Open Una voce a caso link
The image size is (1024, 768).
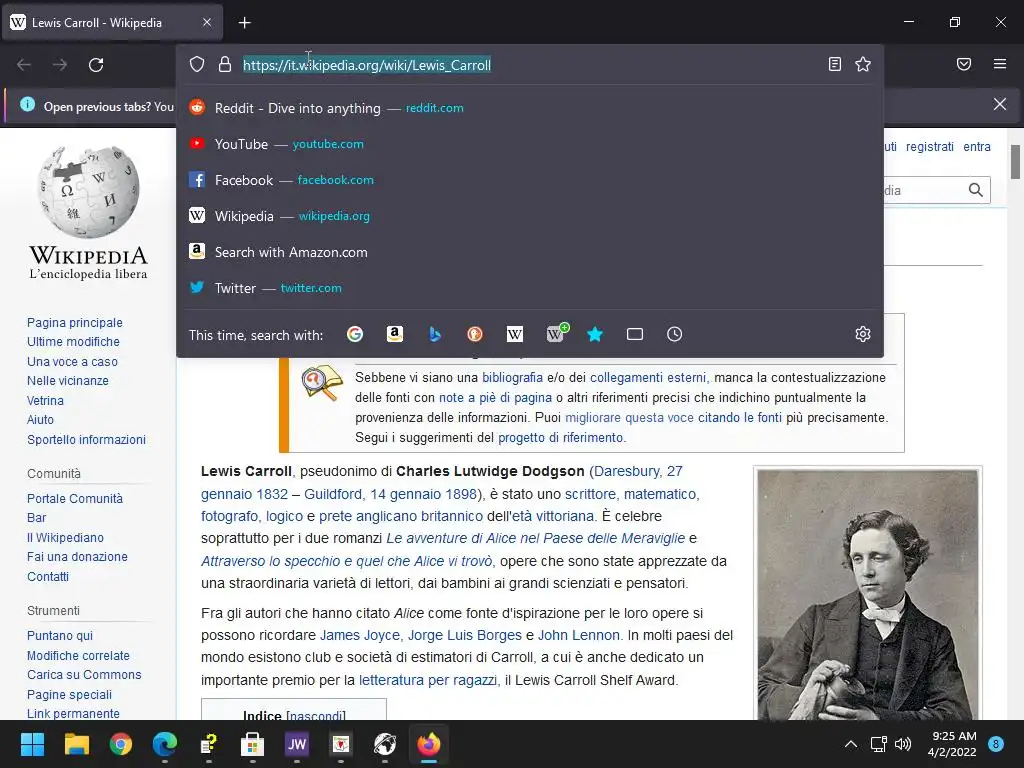coord(72,362)
